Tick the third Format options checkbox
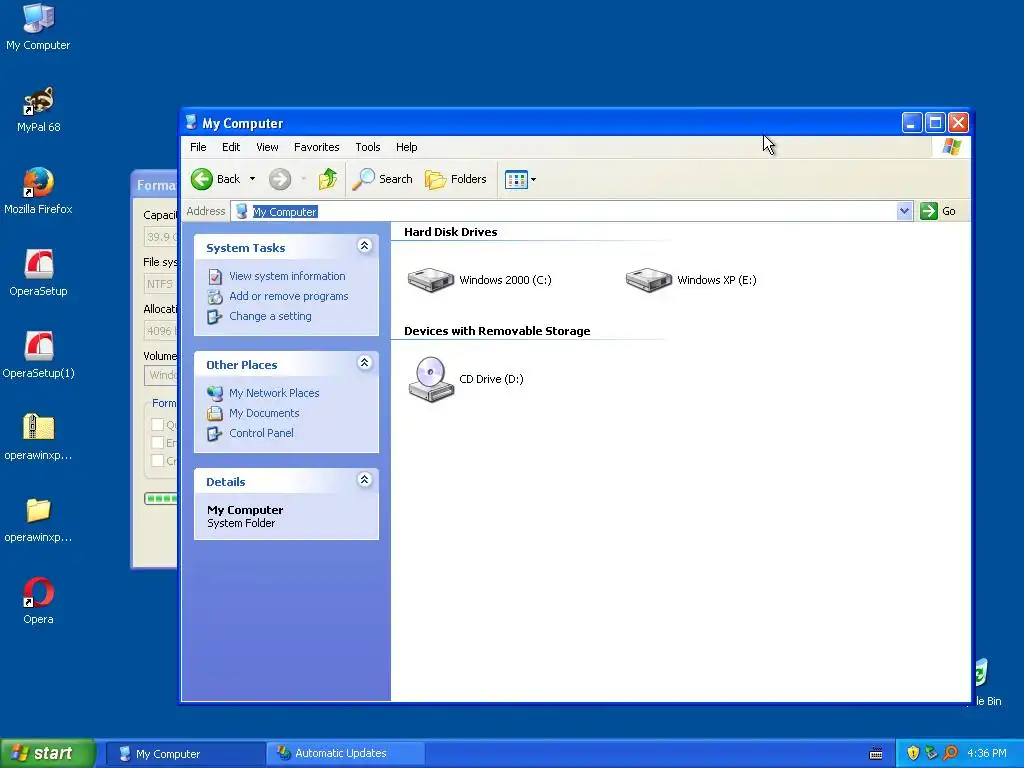 pyautogui.click(x=157, y=460)
